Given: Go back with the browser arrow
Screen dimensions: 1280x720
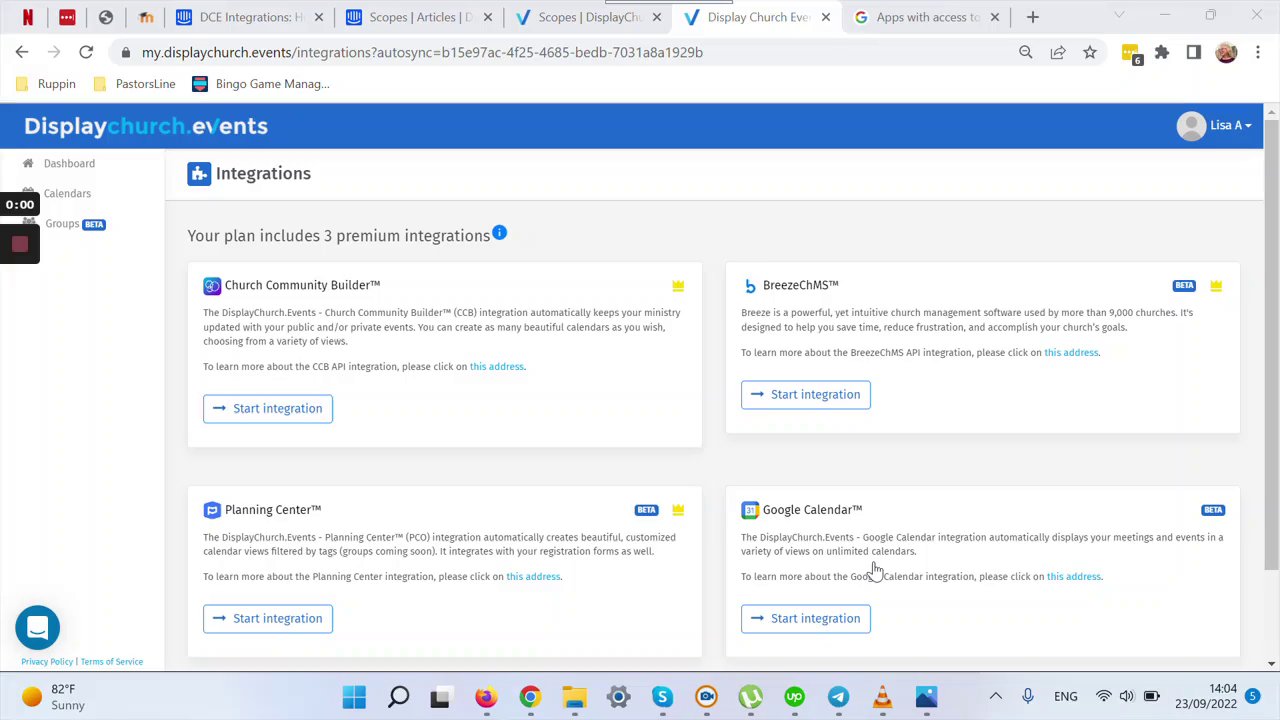Looking at the screenshot, I should point(22,52).
